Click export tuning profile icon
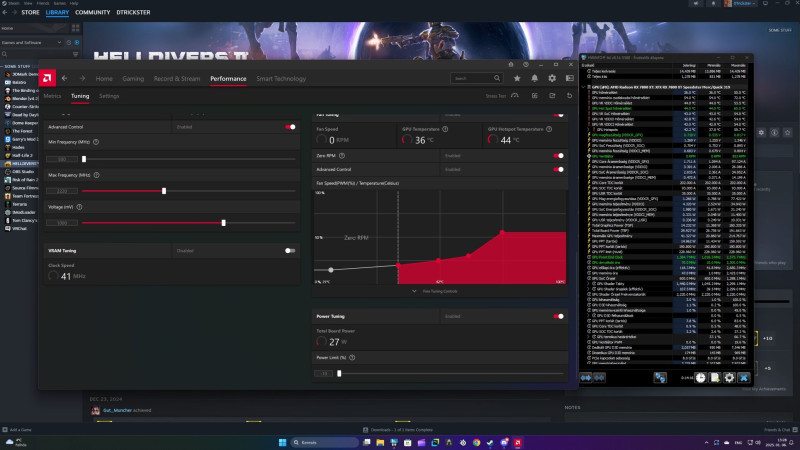Viewport: 800px width, 450px height. tap(552, 95)
